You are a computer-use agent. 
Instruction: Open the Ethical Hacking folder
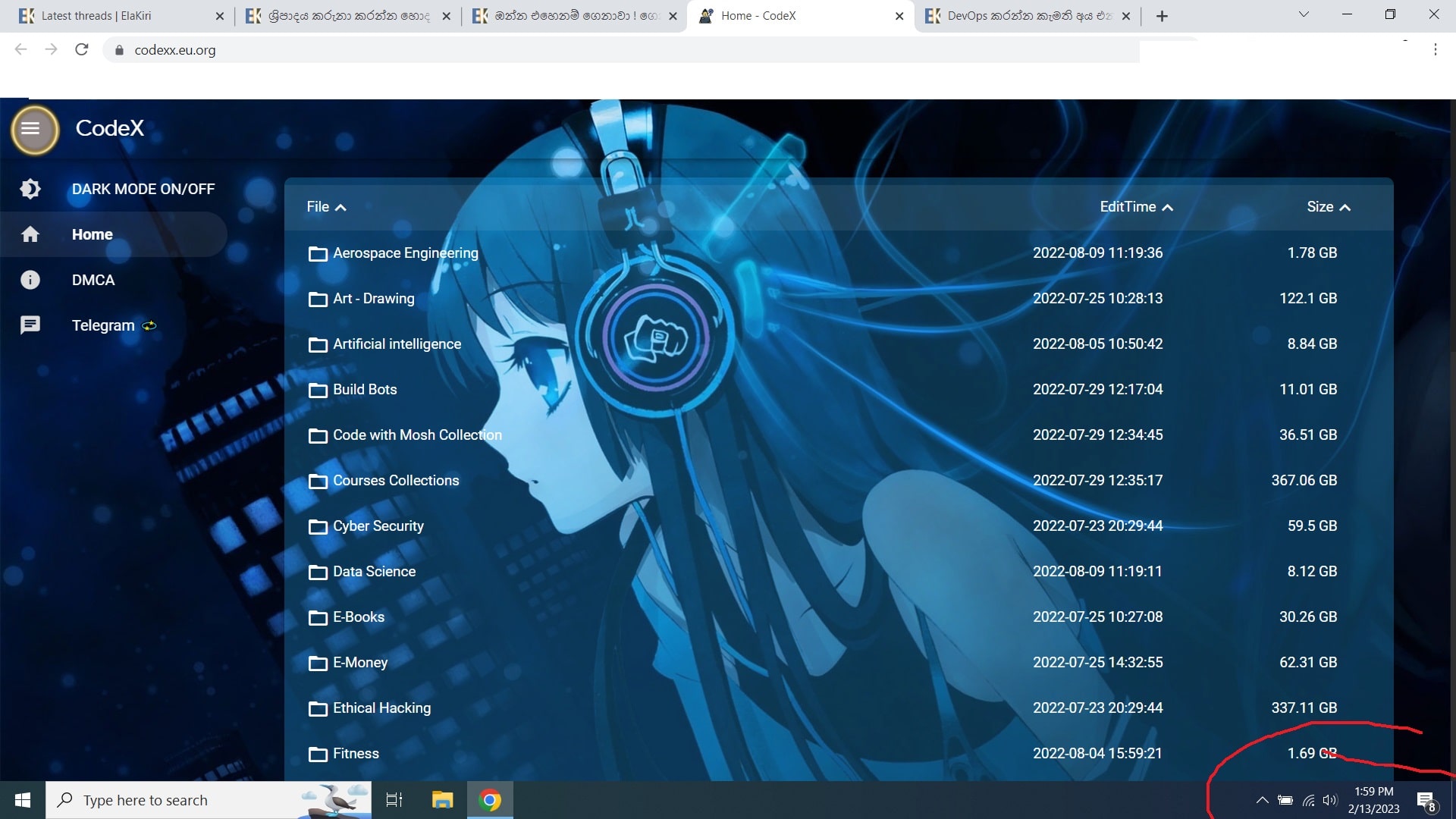[x=382, y=708]
